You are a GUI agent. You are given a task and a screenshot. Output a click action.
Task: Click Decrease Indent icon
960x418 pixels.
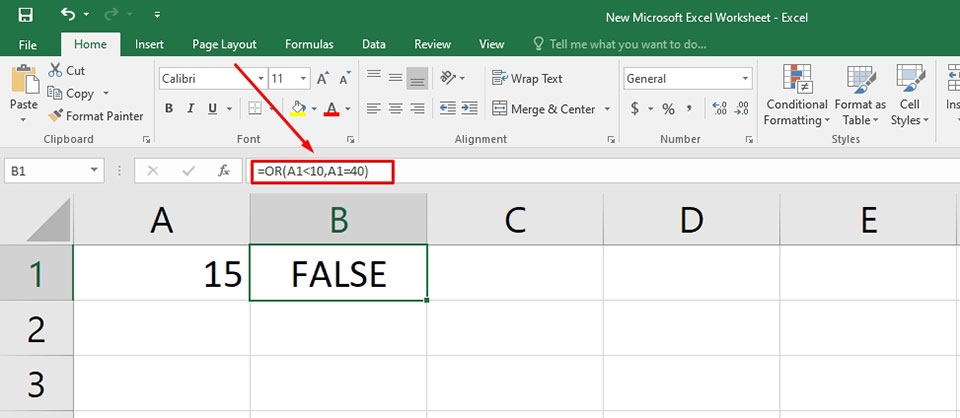point(448,108)
